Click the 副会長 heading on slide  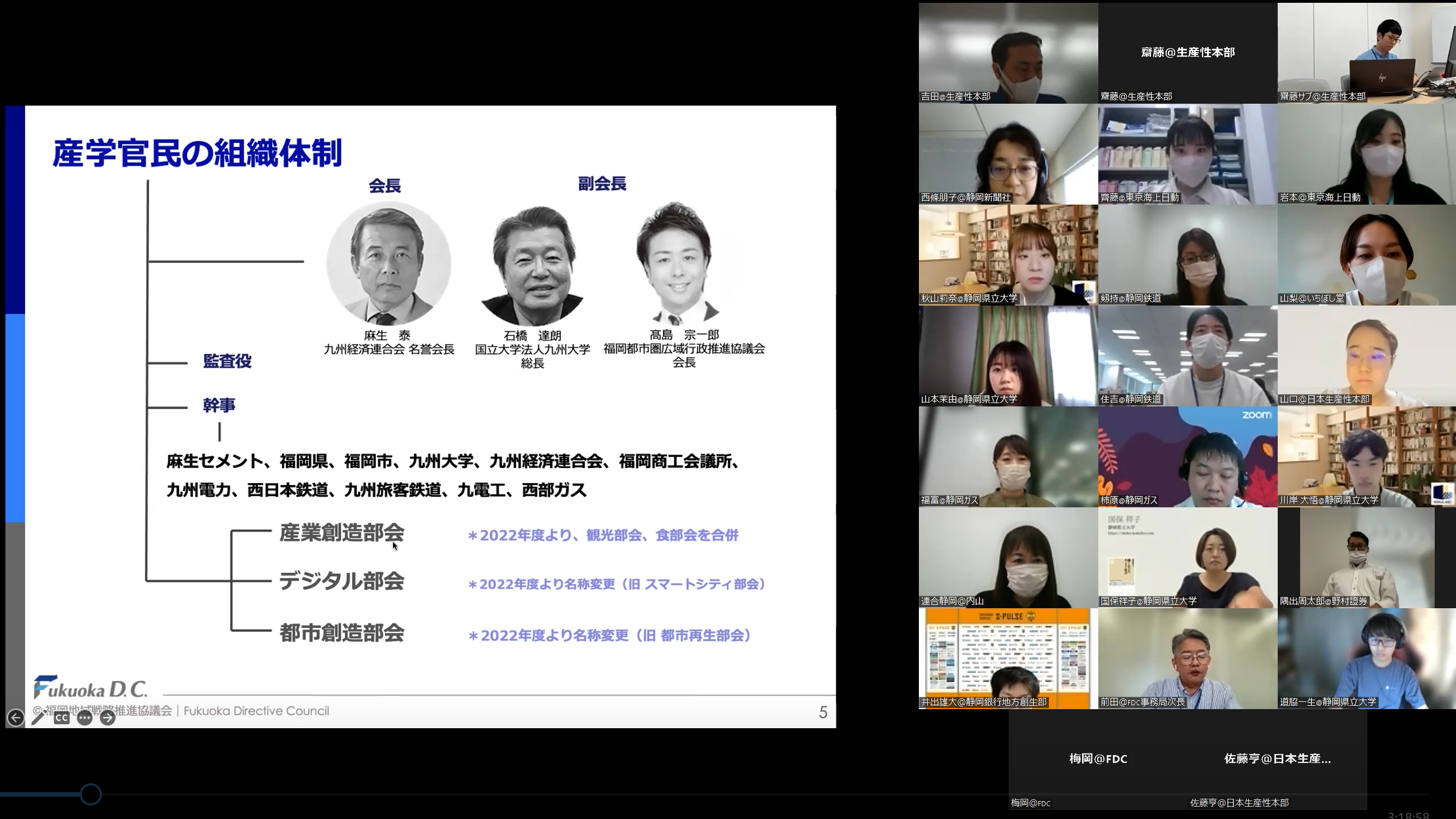tap(602, 184)
